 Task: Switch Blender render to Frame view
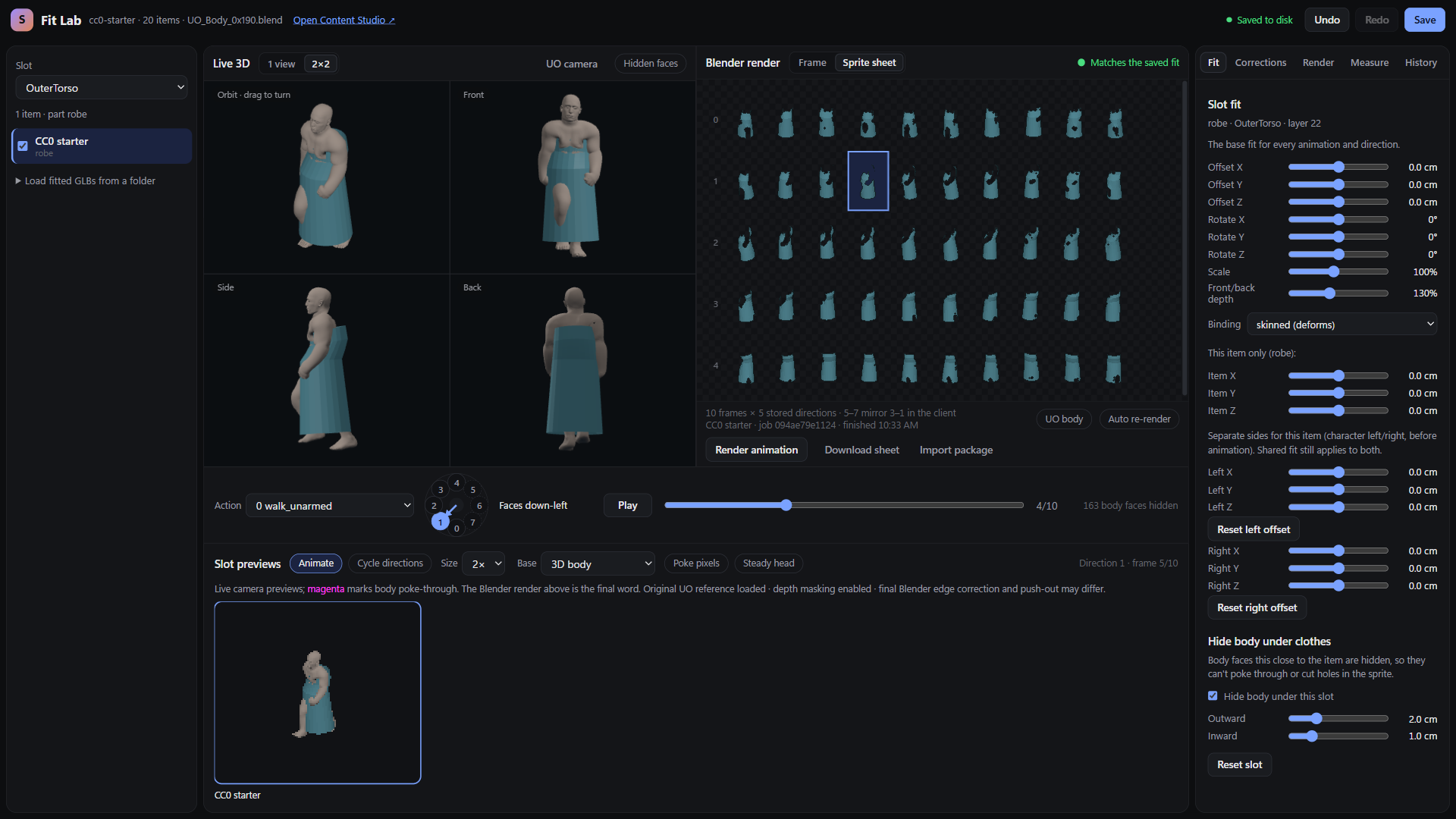pyautogui.click(x=811, y=63)
